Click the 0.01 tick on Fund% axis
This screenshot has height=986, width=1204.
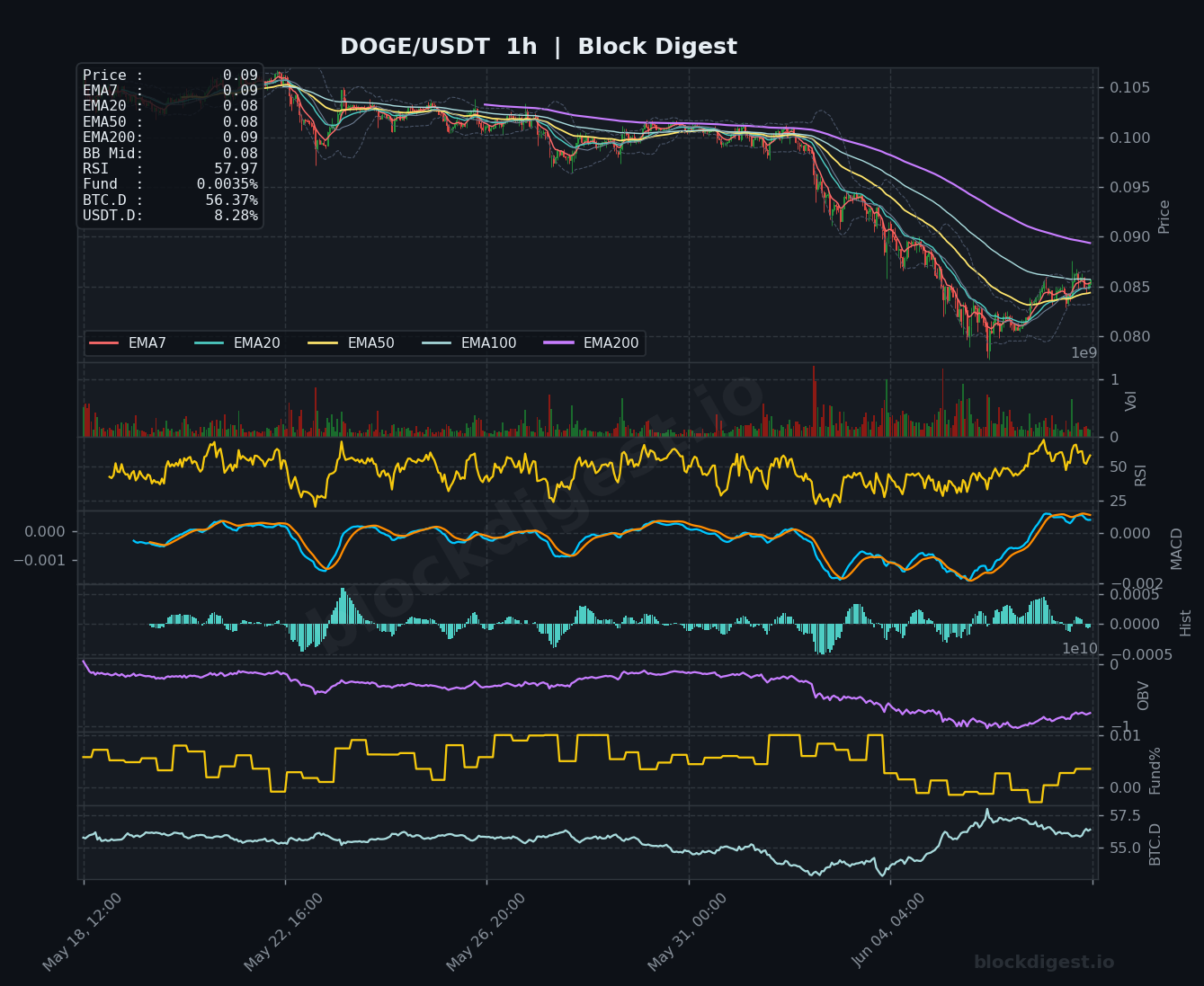pos(1125,736)
